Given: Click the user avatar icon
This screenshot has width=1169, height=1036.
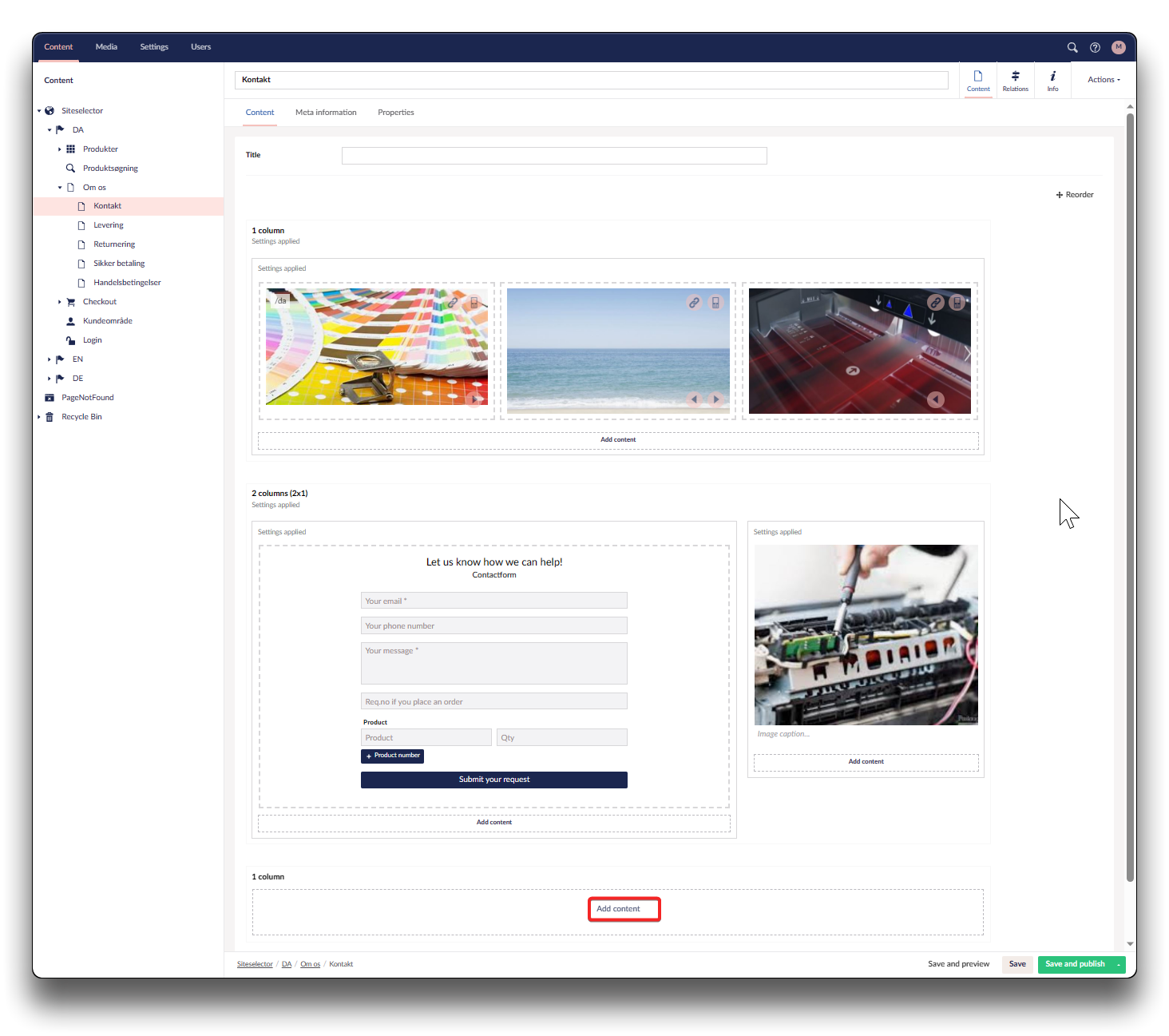Looking at the screenshot, I should [x=1118, y=47].
